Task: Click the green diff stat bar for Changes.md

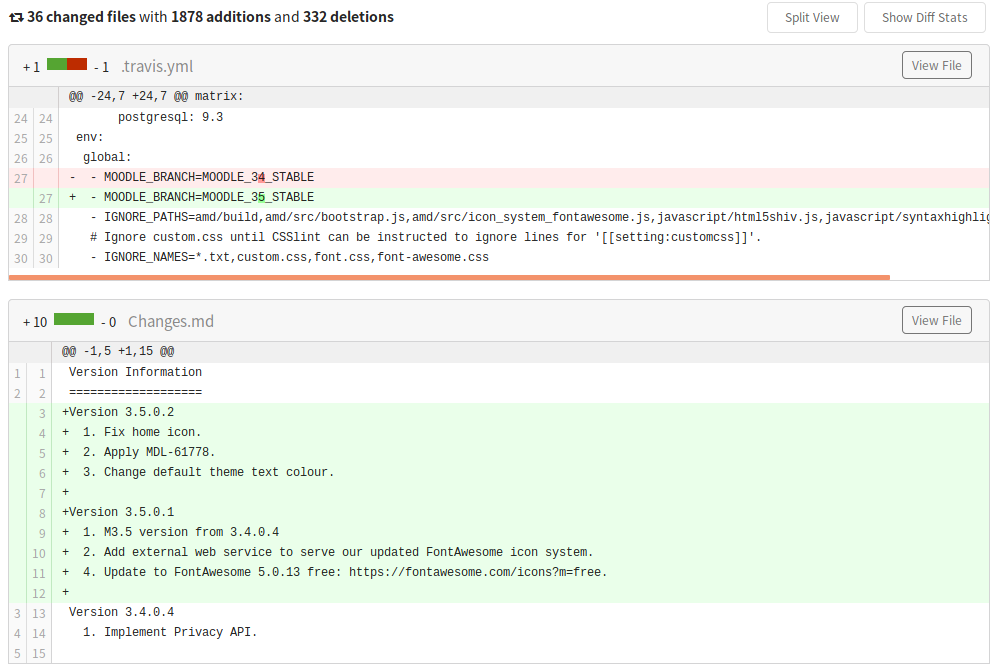Action: 74,319
